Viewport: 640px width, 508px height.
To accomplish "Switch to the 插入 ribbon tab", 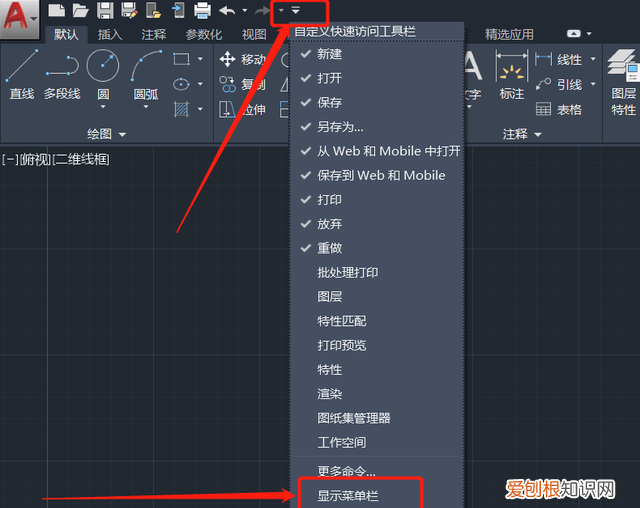I will coord(110,34).
